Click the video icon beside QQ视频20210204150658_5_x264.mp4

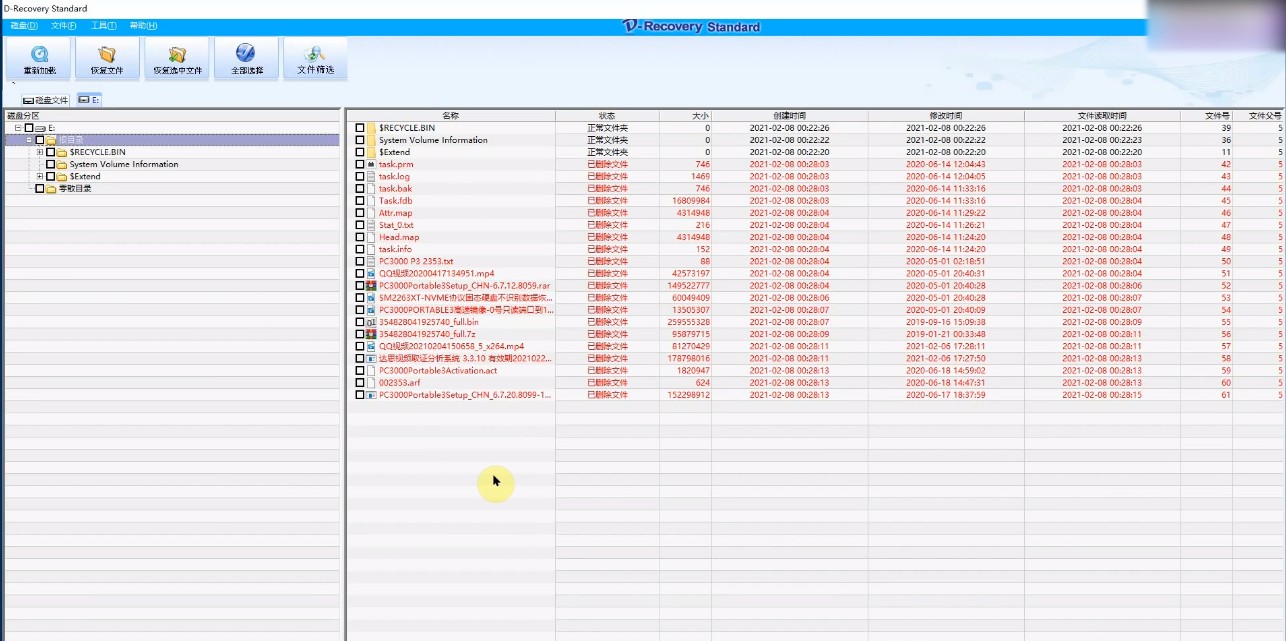point(371,346)
